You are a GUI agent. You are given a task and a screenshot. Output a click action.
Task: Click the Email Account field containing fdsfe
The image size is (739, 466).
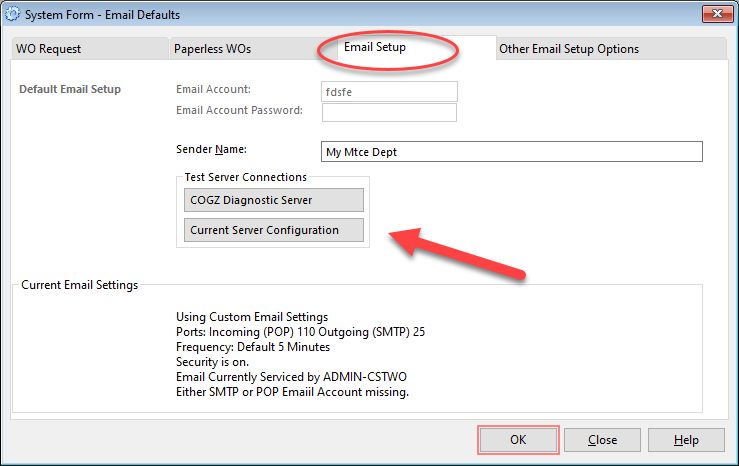pyautogui.click(x=389, y=91)
